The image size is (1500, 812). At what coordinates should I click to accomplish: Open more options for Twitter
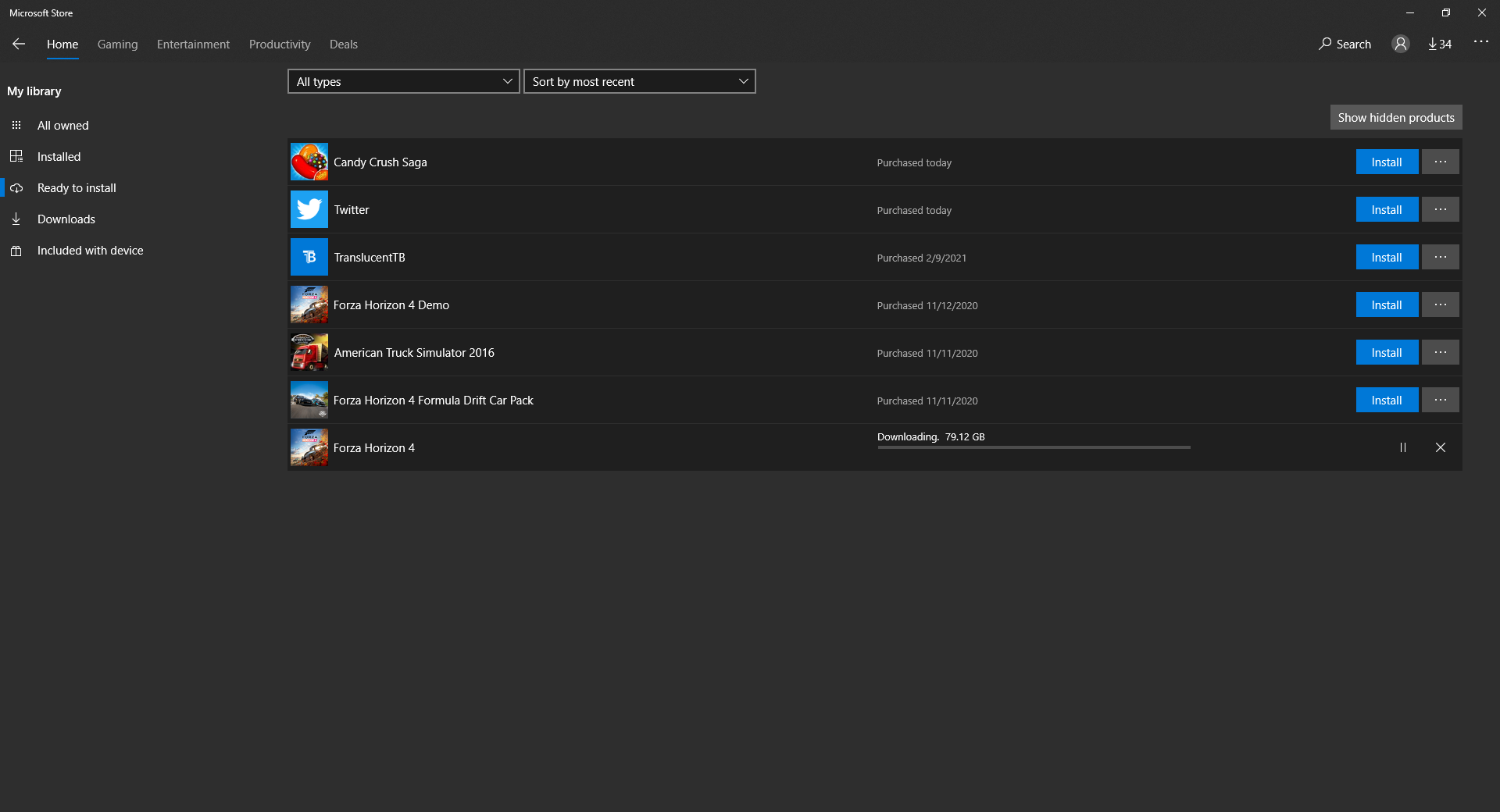click(x=1441, y=209)
